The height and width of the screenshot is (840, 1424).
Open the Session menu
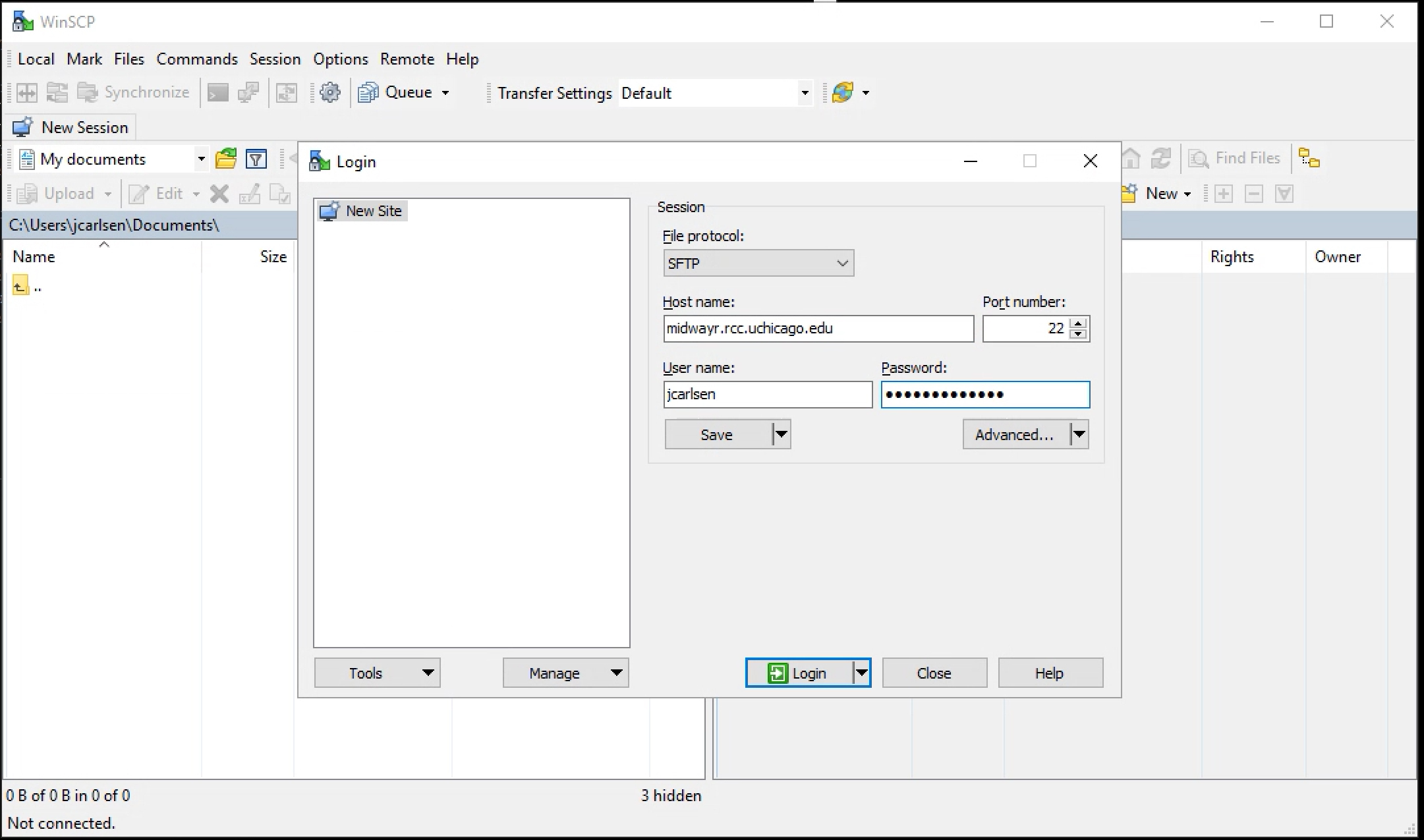(275, 59)
